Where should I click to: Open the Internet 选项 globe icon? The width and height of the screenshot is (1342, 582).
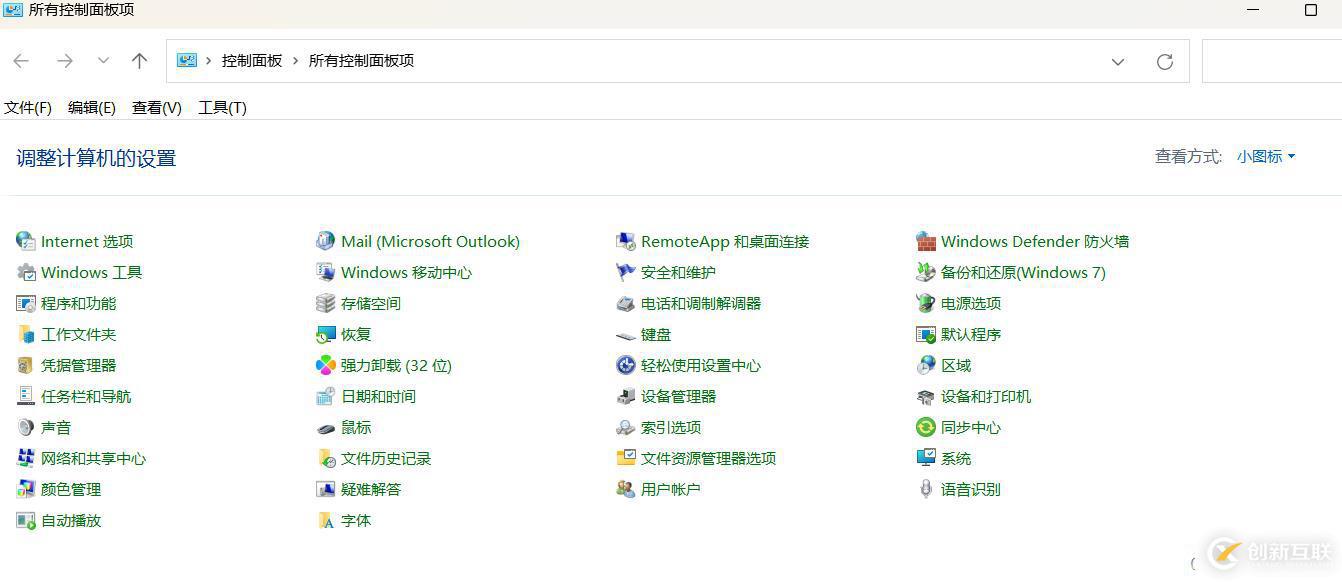pyautogui.click(x=25, y=241)
